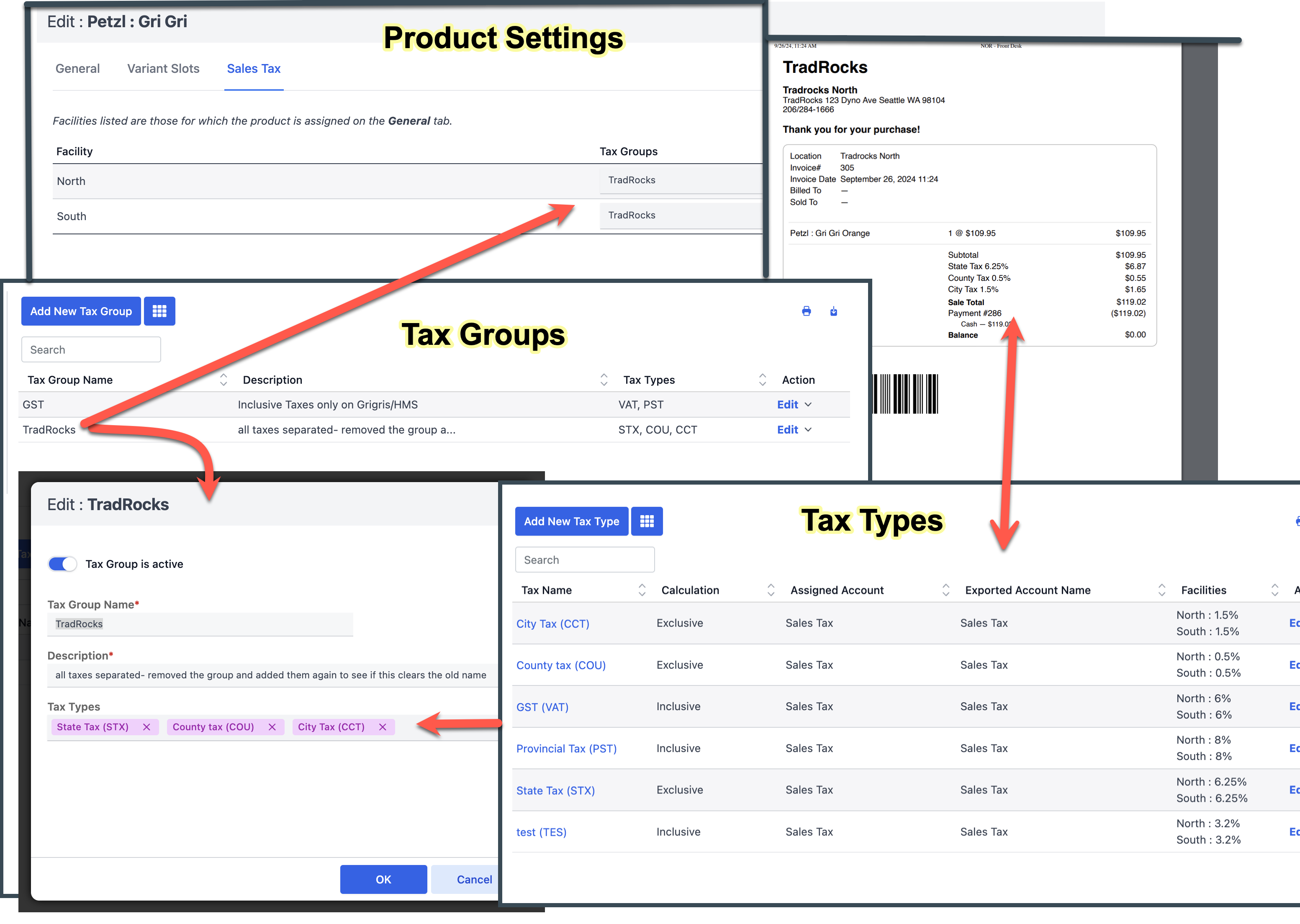Open State Tax (STX) link
The image size is (1300, 924).
coord(555,791)
